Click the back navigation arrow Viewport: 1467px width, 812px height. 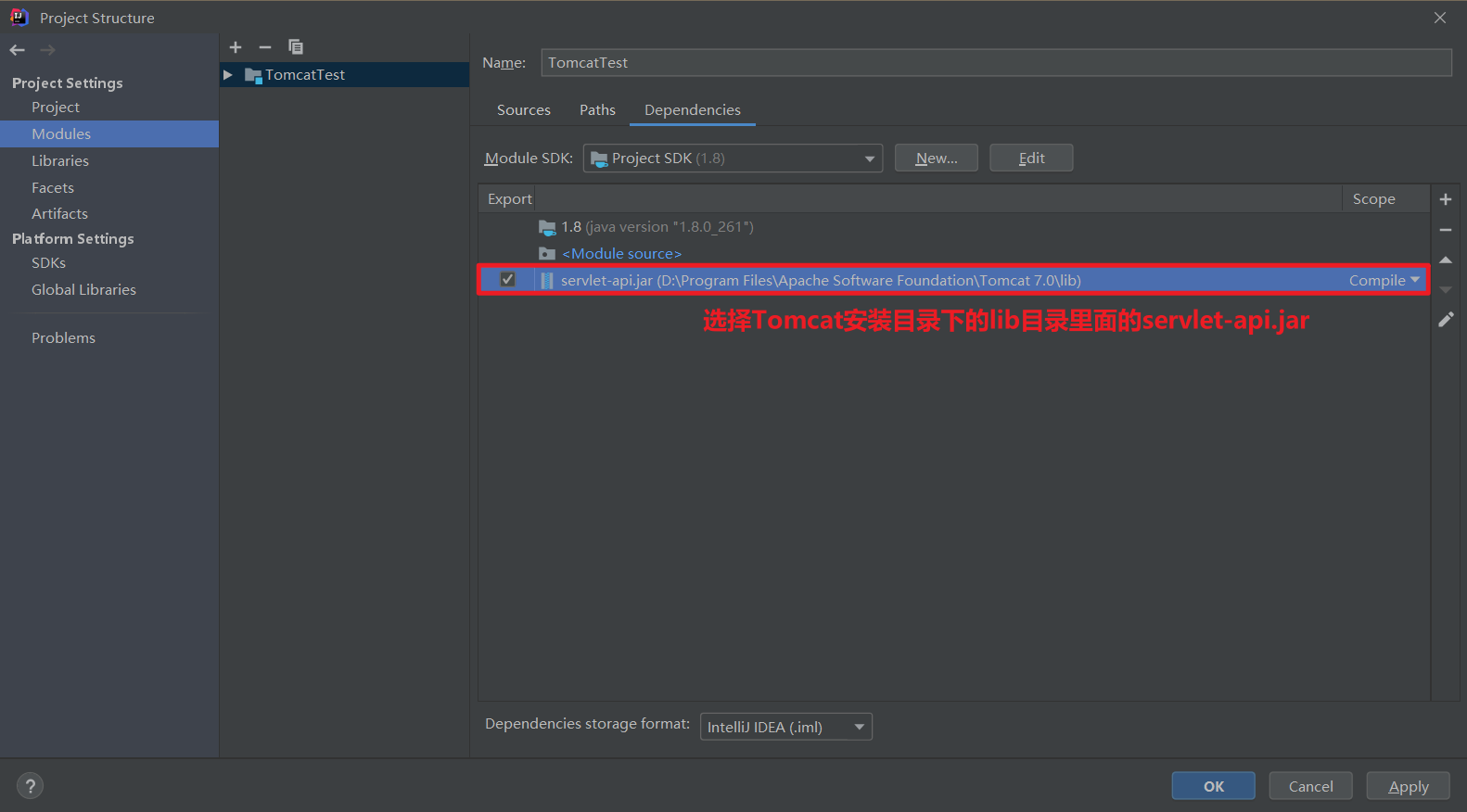[x=17, y=50]
